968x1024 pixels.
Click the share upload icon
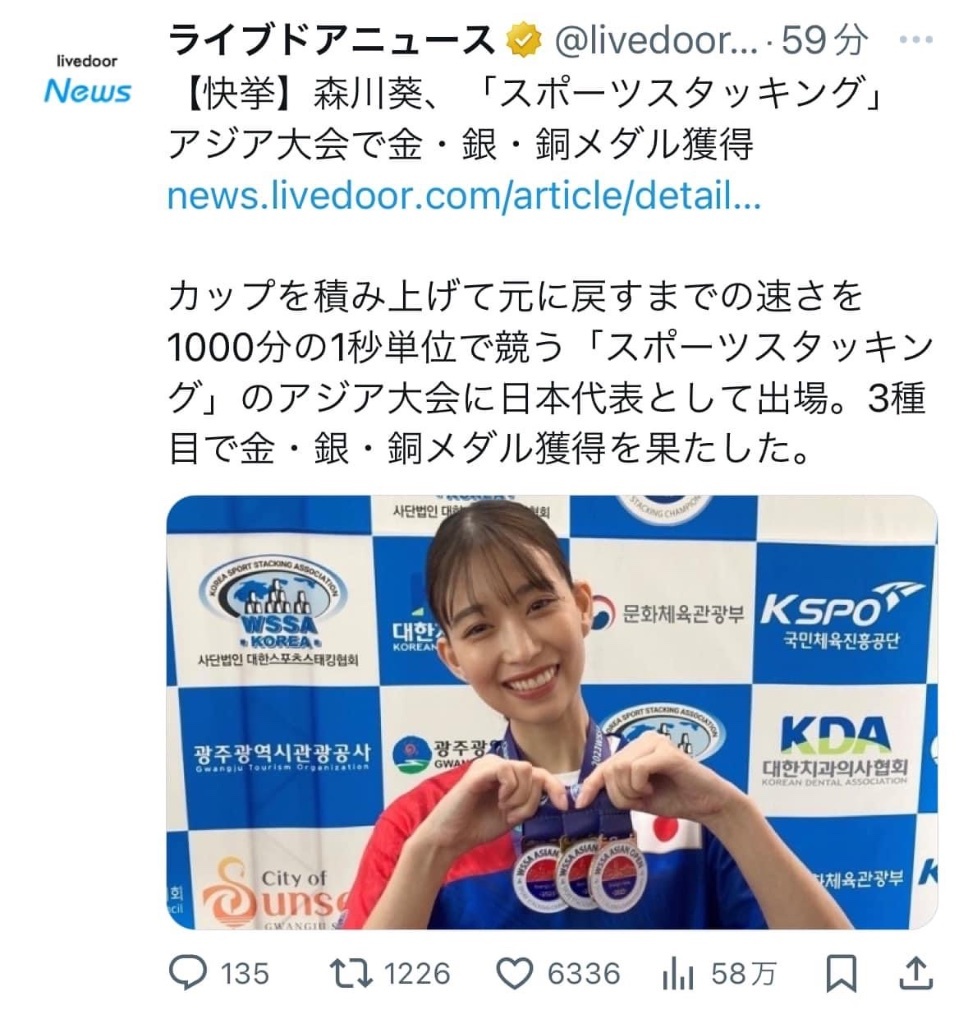pos(916,973)
